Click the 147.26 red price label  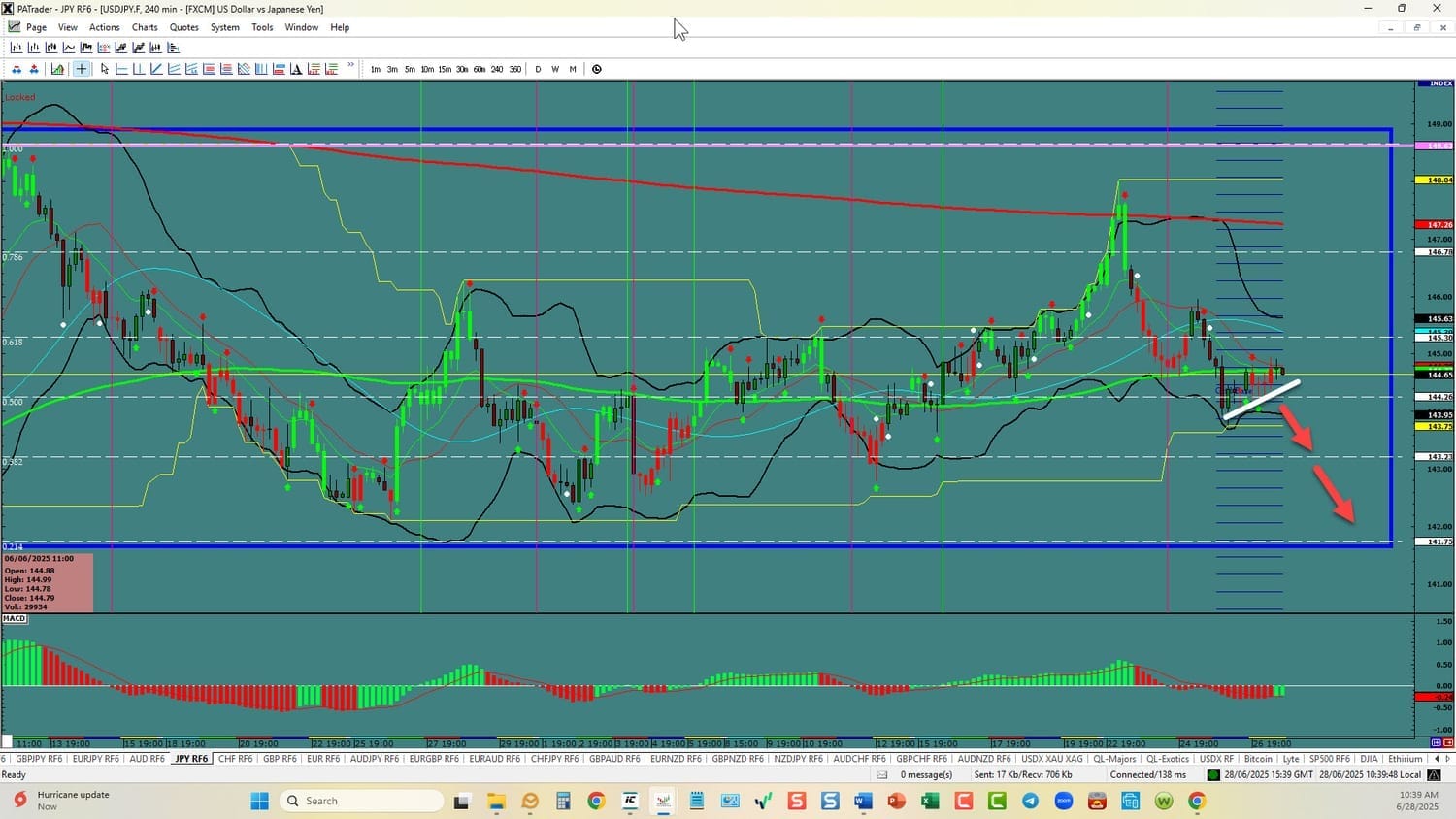(1435, 224)
